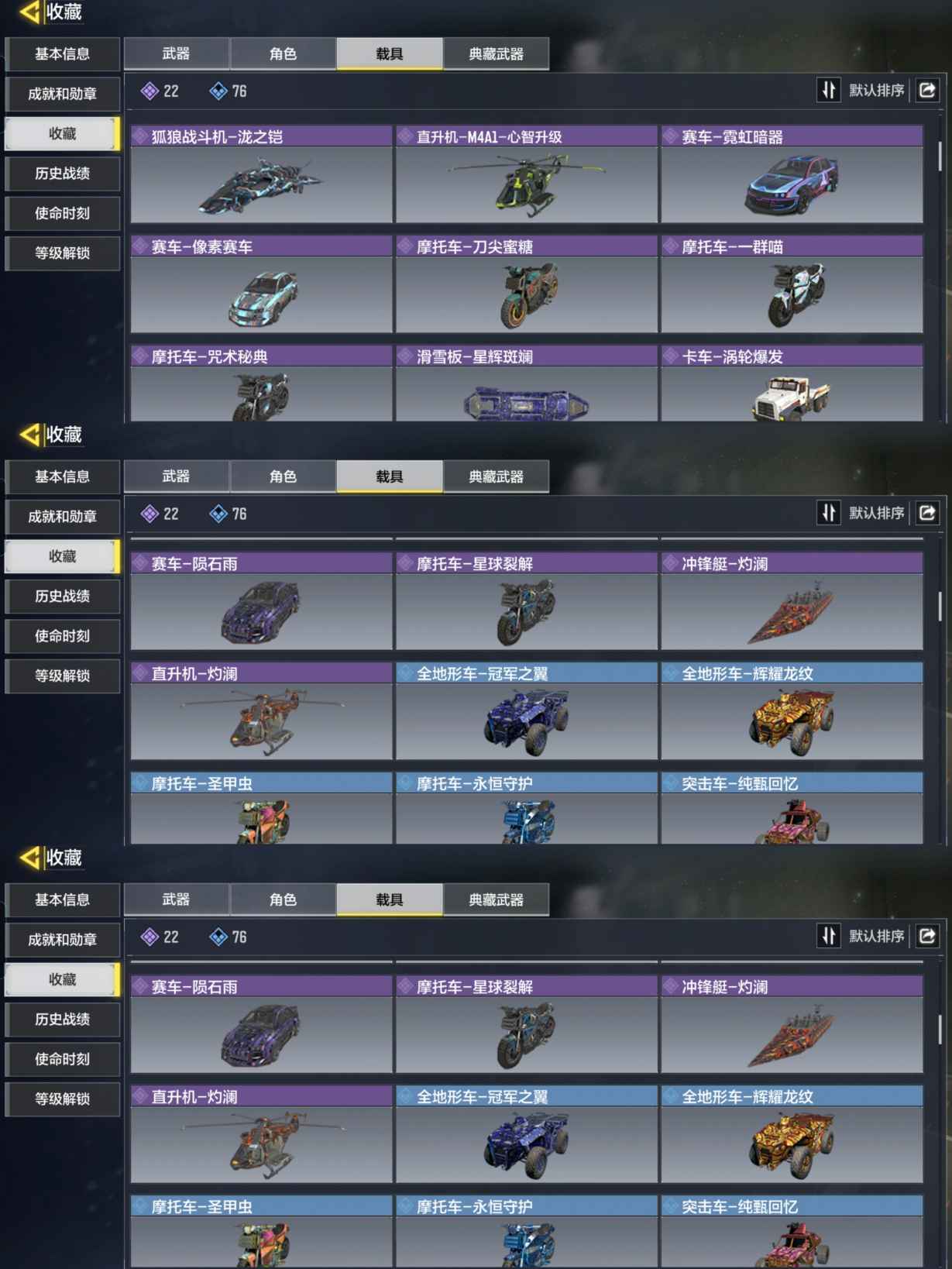Click the topmost vehicle list scrollbar
This screenshot has height=1269, width=952.
pyautogui.click(x=940, y=156)
